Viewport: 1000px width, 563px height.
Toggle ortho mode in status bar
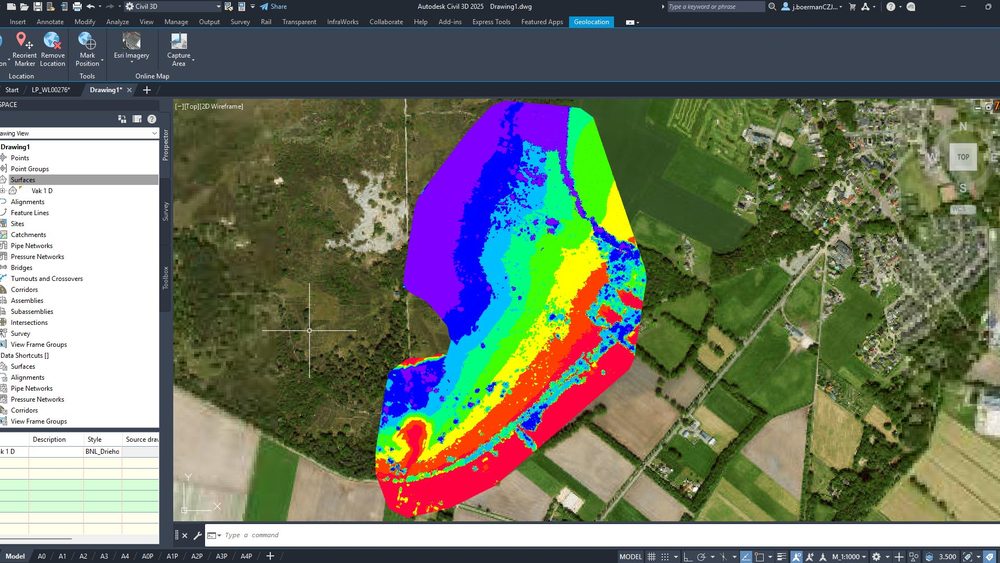(x=687, y=557)
